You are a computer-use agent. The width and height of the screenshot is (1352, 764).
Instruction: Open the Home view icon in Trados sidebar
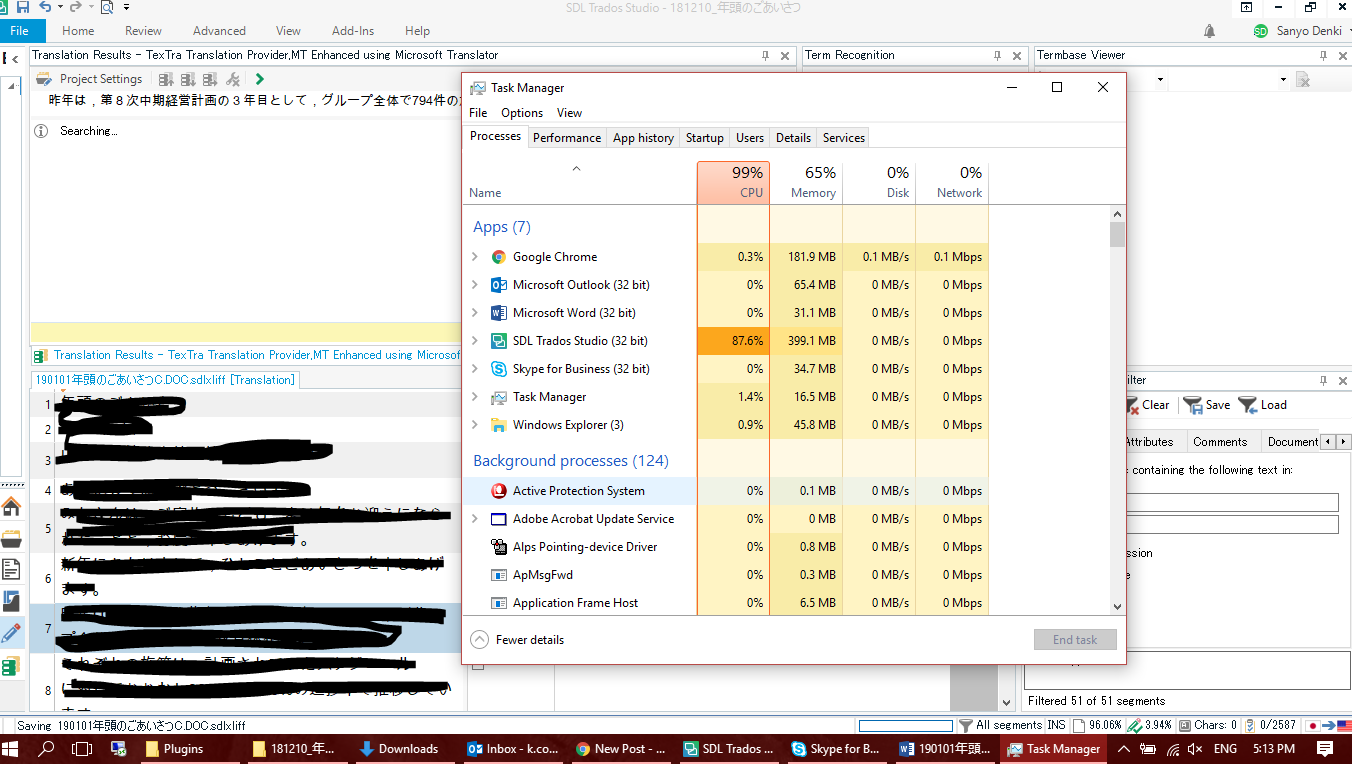[11, 506]
